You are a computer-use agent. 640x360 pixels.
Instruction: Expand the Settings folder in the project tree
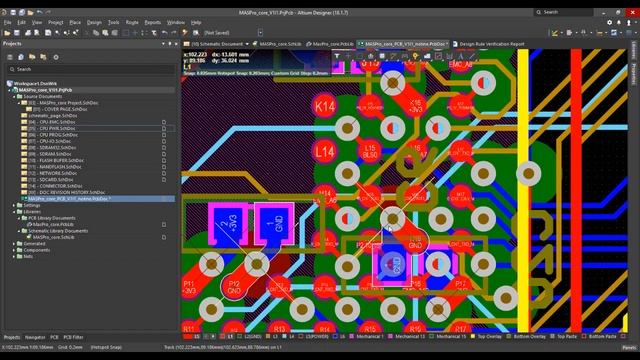pos(14,205)
